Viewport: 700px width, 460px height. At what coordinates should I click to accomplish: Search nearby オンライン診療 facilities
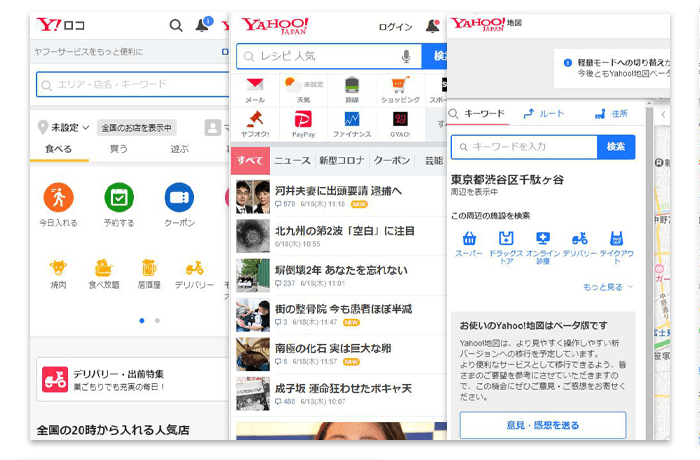point(543,247)
